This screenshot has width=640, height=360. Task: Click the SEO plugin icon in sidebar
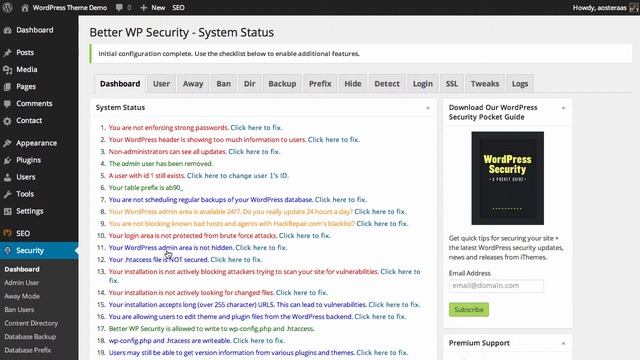tap(7, 233)
